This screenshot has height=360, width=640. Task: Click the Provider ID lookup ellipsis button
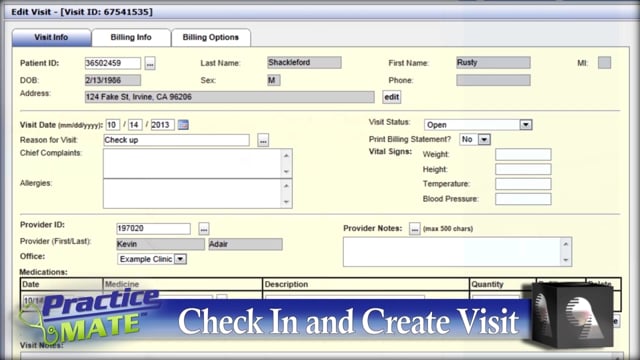pos(204,229)
